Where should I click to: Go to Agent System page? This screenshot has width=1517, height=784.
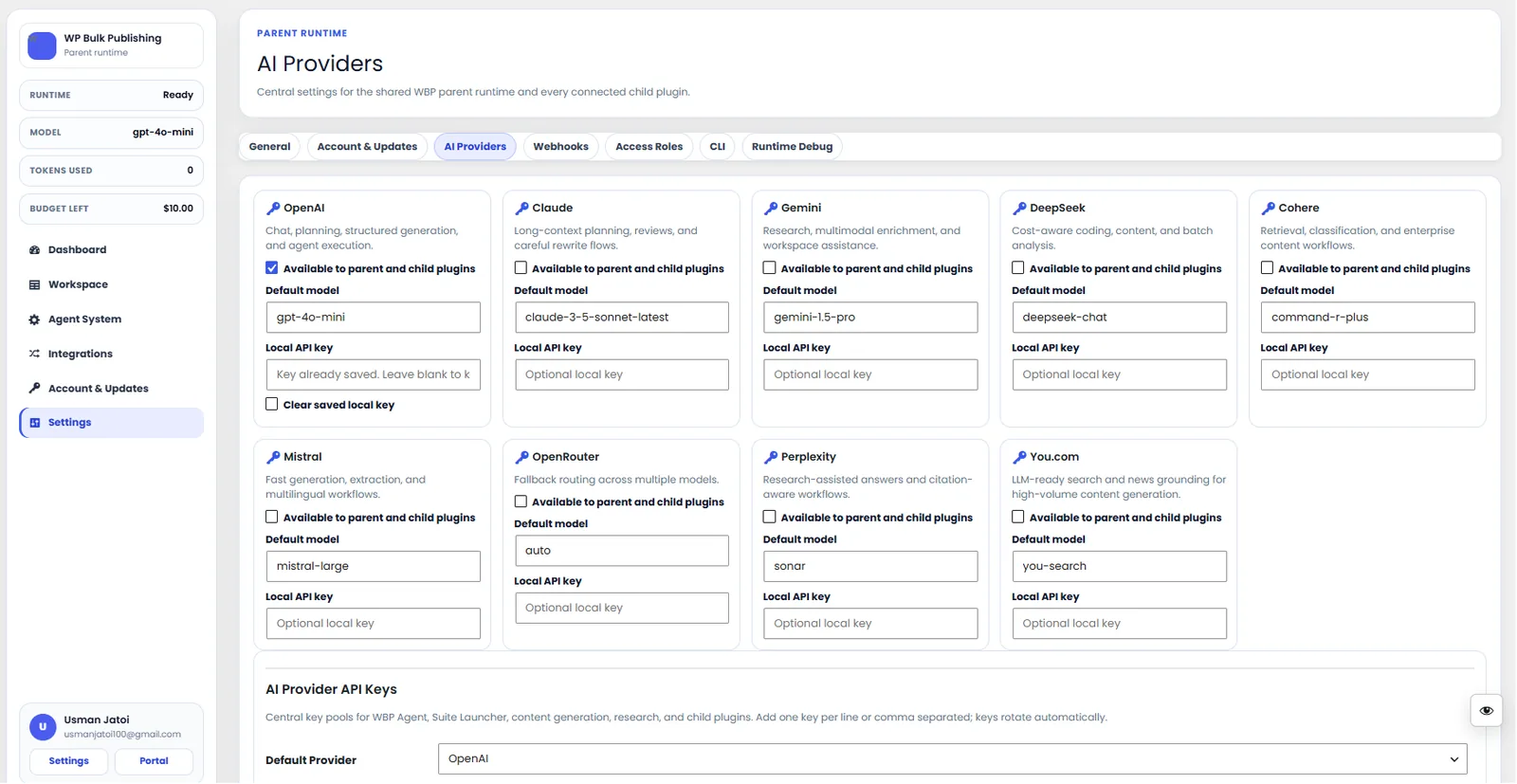pos(111,319)
